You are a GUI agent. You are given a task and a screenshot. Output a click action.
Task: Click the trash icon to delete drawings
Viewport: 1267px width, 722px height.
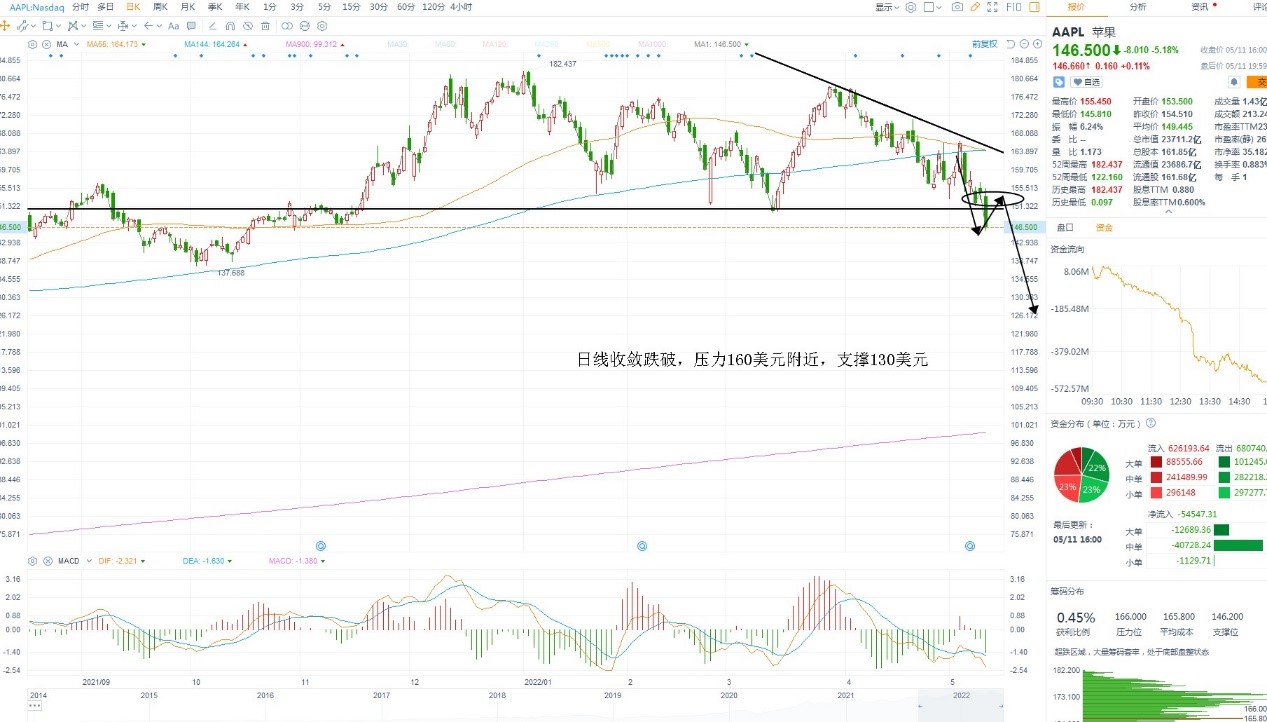click(x=265, y=26)
